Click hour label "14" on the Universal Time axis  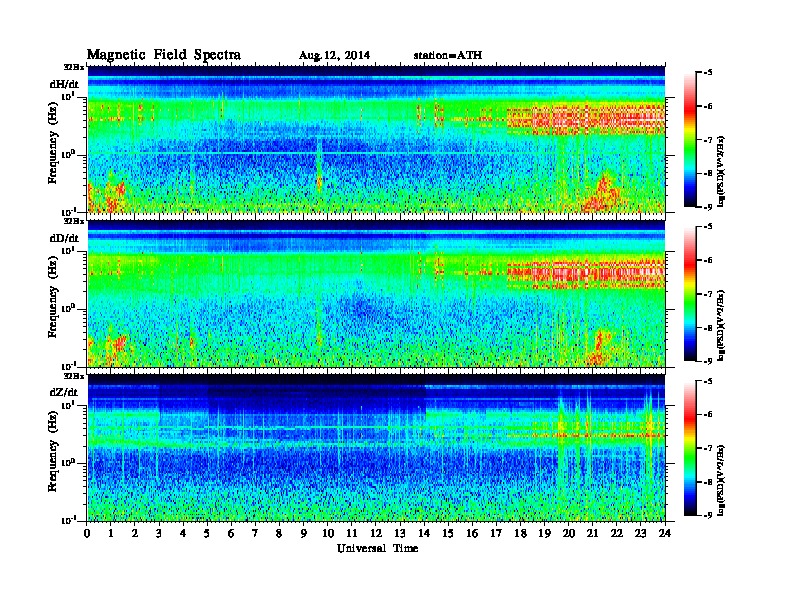click(x=424, y=534)
